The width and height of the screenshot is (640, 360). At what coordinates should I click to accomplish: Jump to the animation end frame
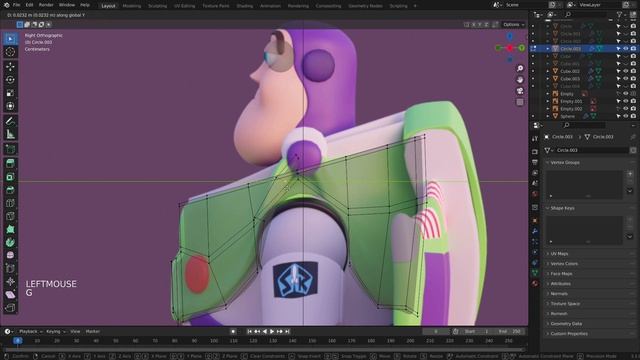click(x=287, y=331)
